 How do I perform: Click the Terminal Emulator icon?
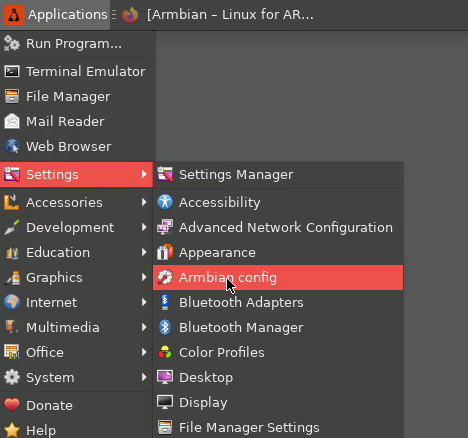click(x=12, y=71)
